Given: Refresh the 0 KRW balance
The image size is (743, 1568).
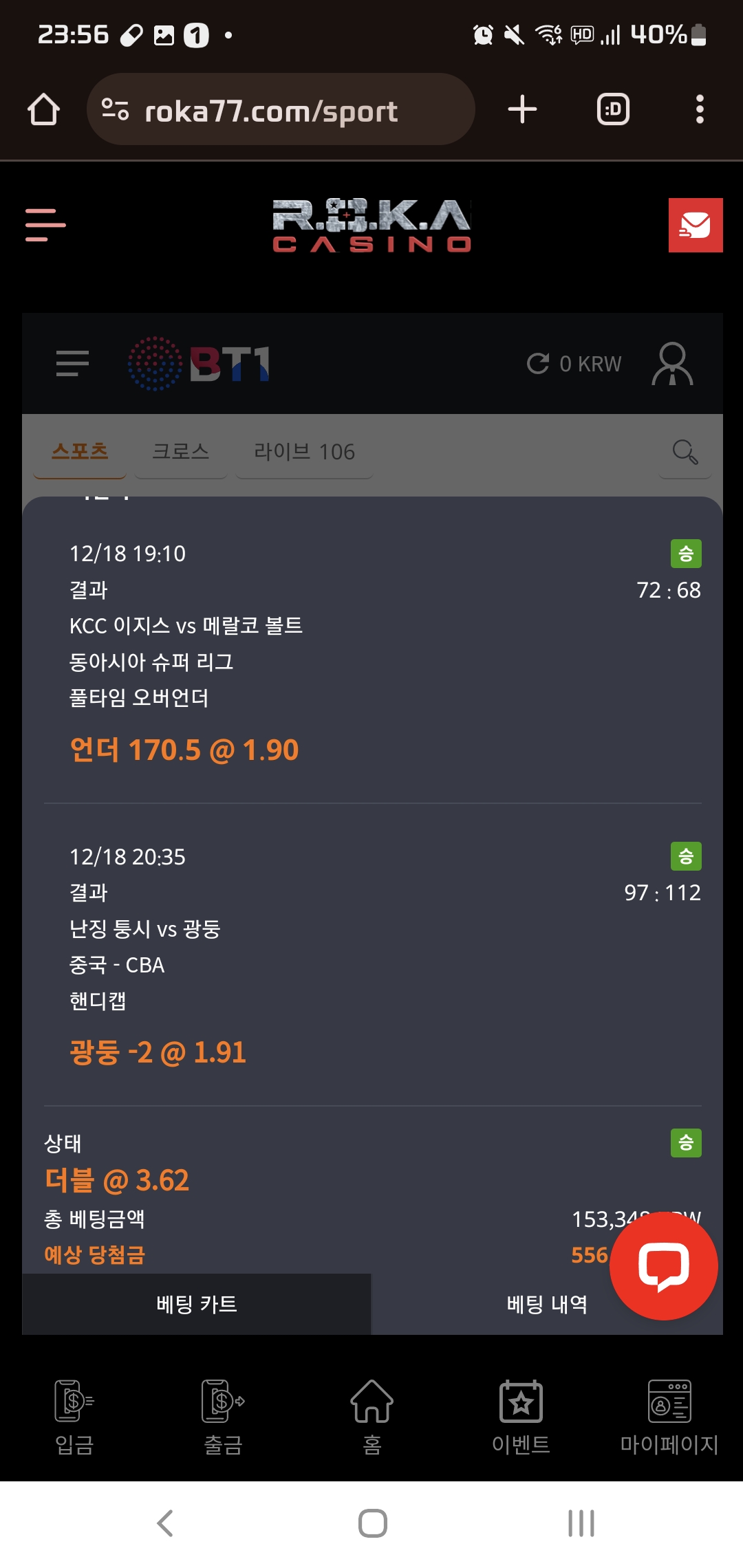Looking at the screenshot, I should pyautogui.click(x=538, y=364).
